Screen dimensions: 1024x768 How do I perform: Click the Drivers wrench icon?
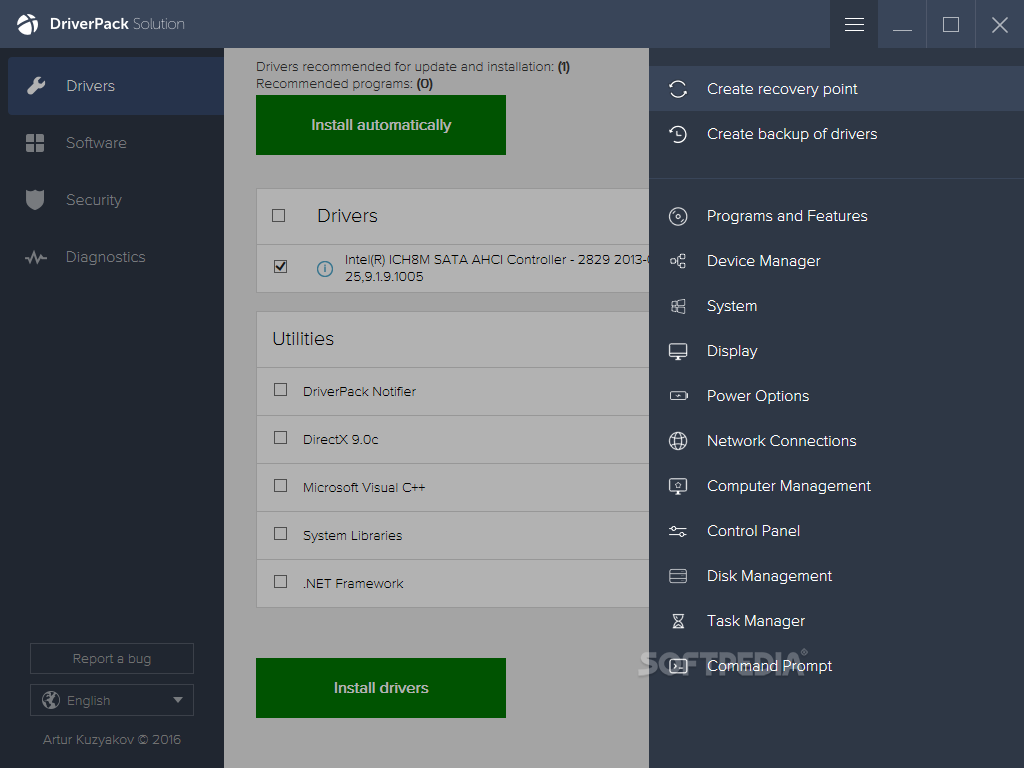pyautogui.click(x=36, y=86)
